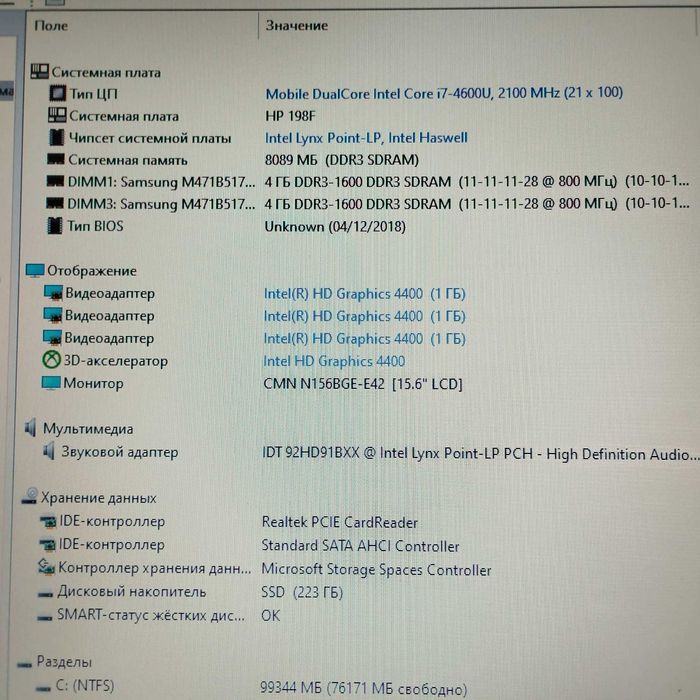The width and height of the screenshot is (700, 700).
Task: Select the Звуковой адаптер label
Action: (120, 452)
